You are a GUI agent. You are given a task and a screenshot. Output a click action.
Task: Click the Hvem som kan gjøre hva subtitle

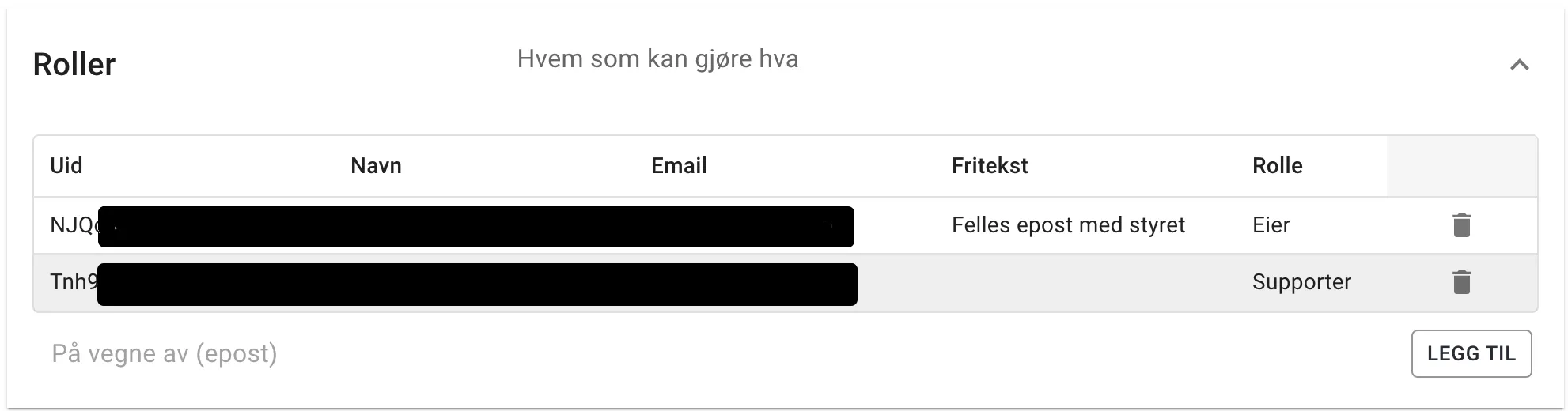tap(657, 59)
